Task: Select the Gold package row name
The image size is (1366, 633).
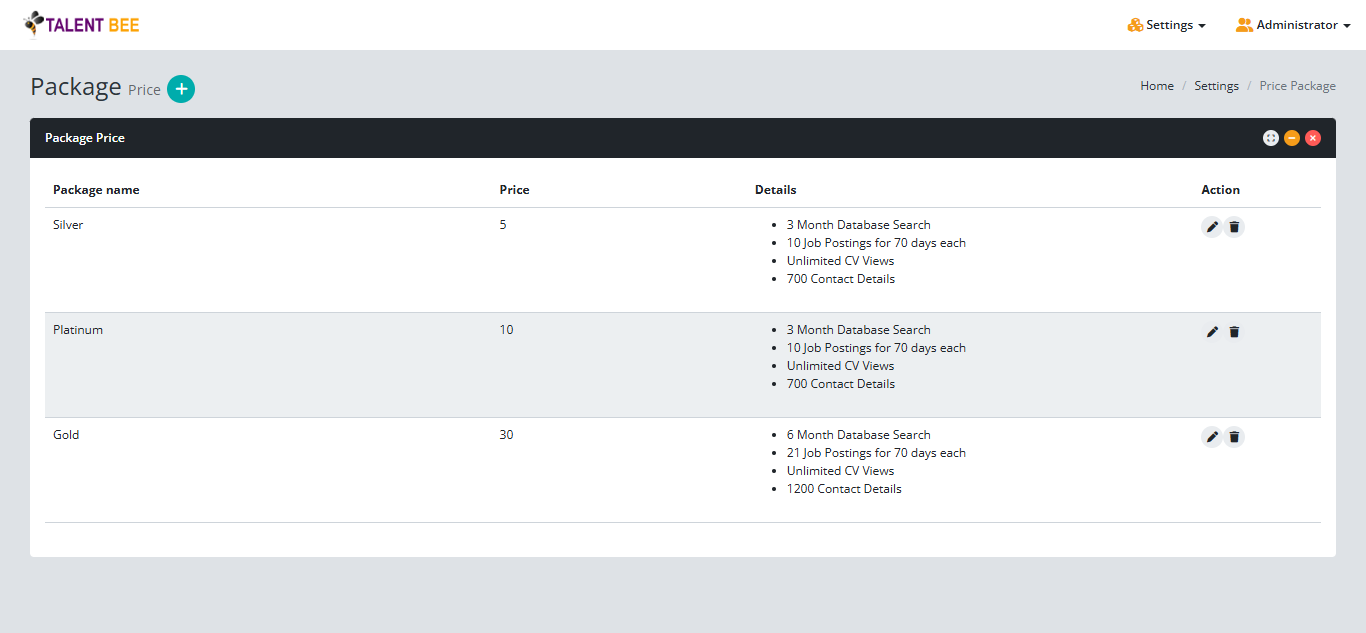Action: click(66, 435)
